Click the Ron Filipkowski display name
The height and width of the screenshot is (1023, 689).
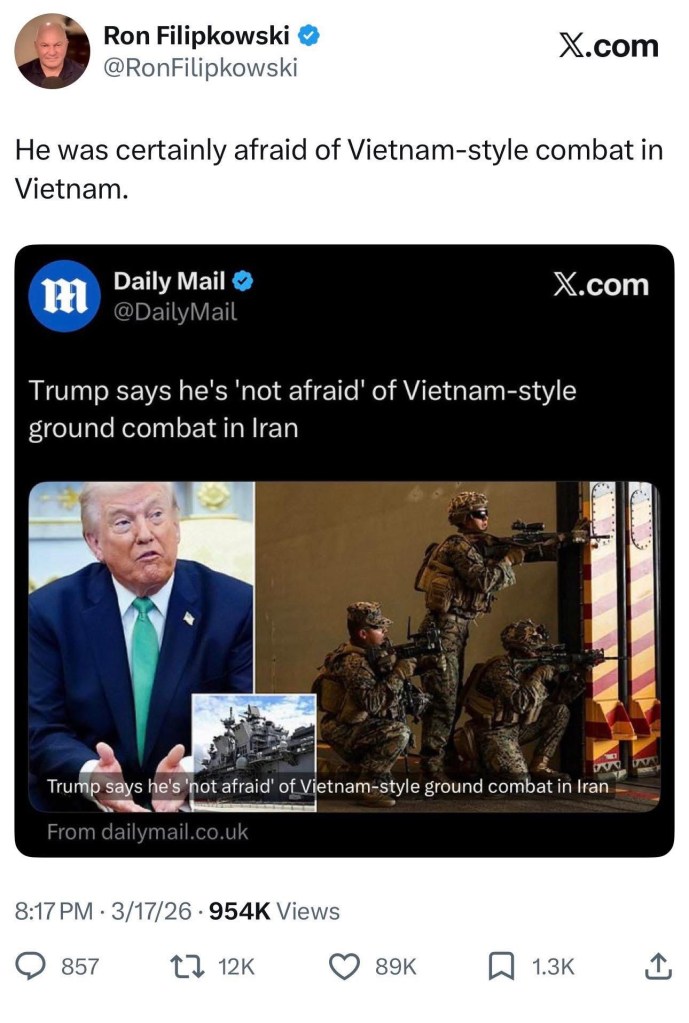196,35
